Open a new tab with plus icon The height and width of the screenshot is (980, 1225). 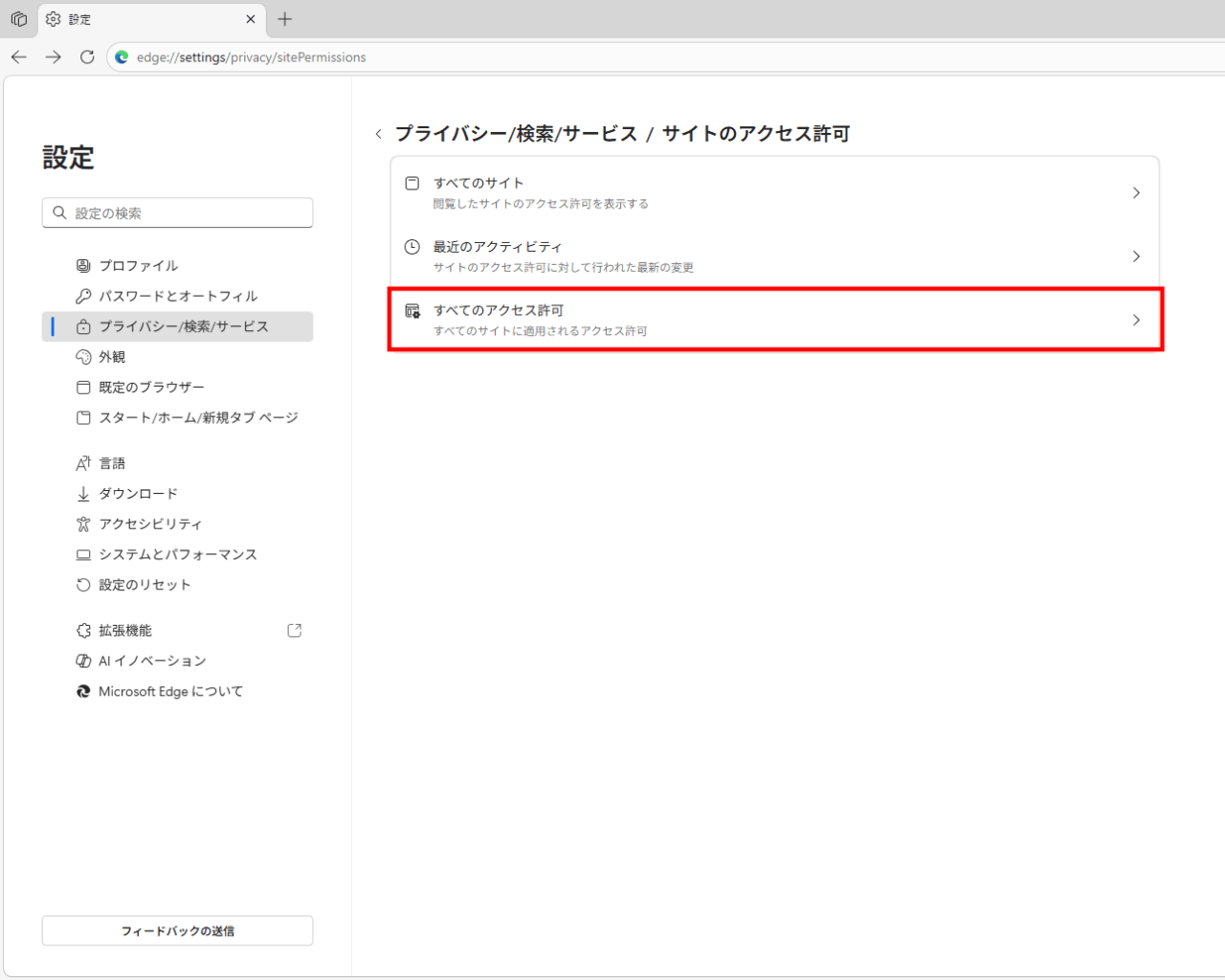(x=285, y=19)
